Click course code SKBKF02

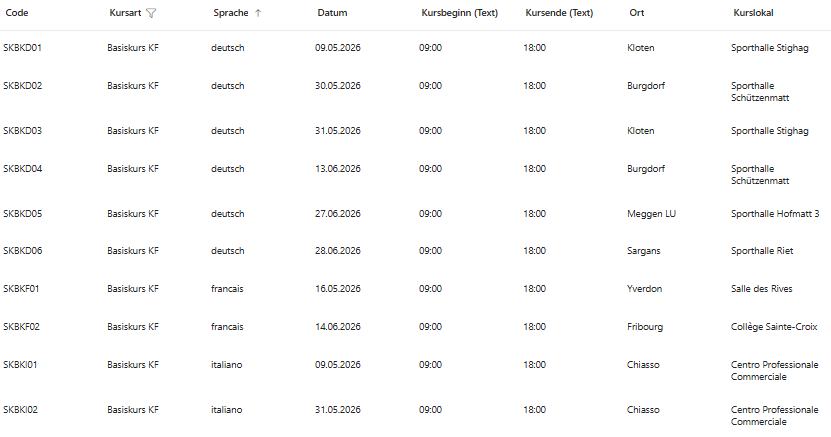pos(21,327)
